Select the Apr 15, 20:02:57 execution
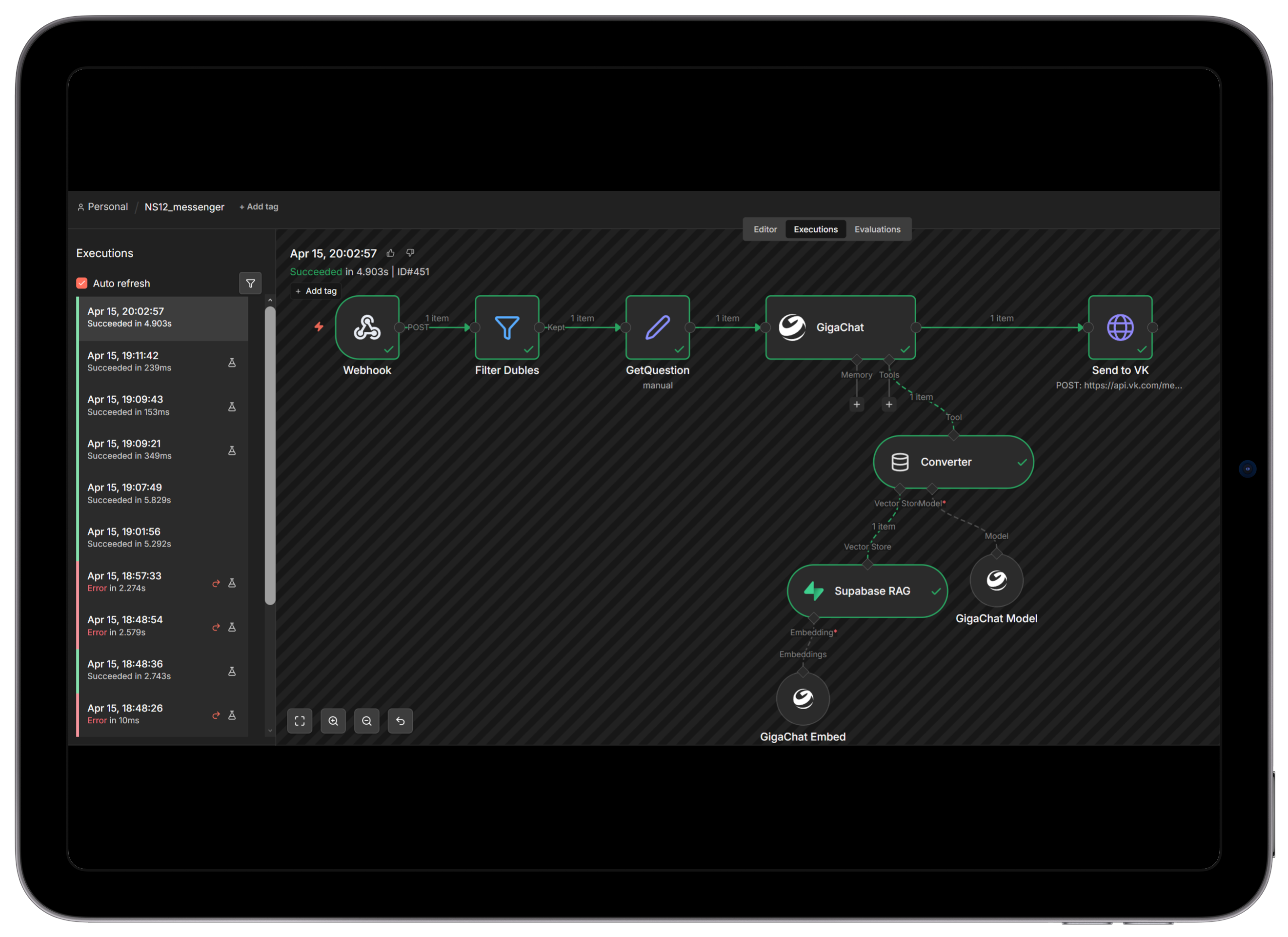1288x937 pixels. [x=162, y=318]
